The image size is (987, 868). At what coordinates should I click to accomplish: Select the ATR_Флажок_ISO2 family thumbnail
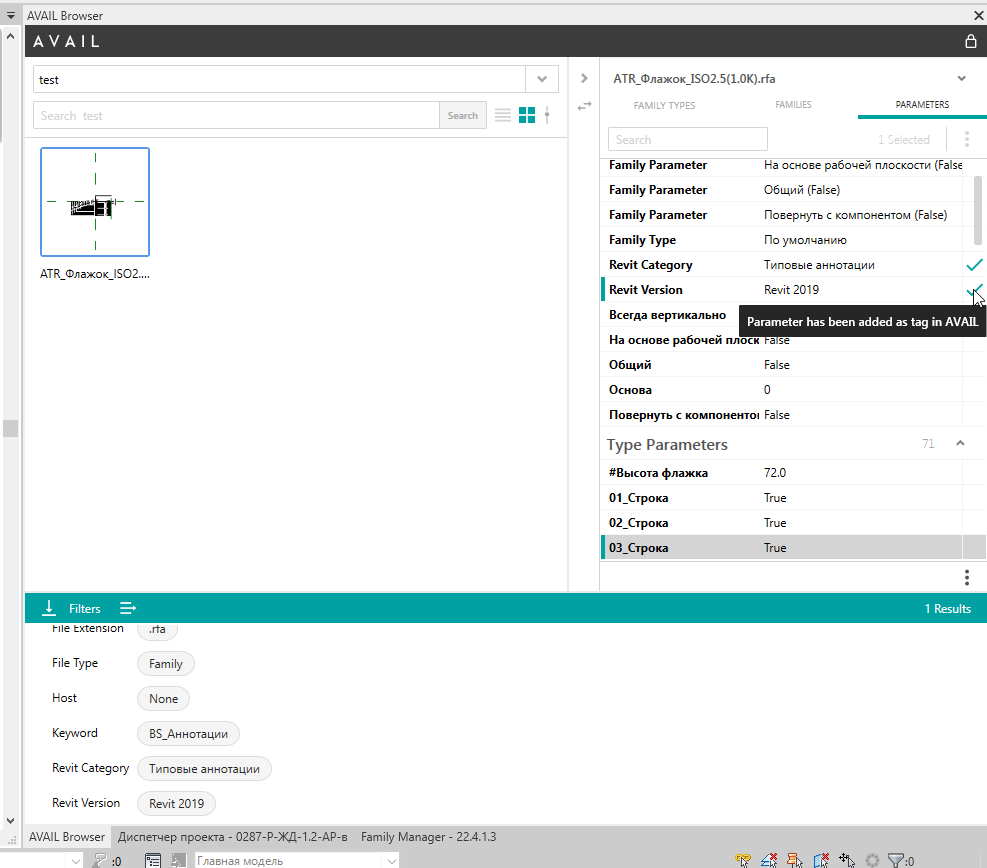(95, 202)
